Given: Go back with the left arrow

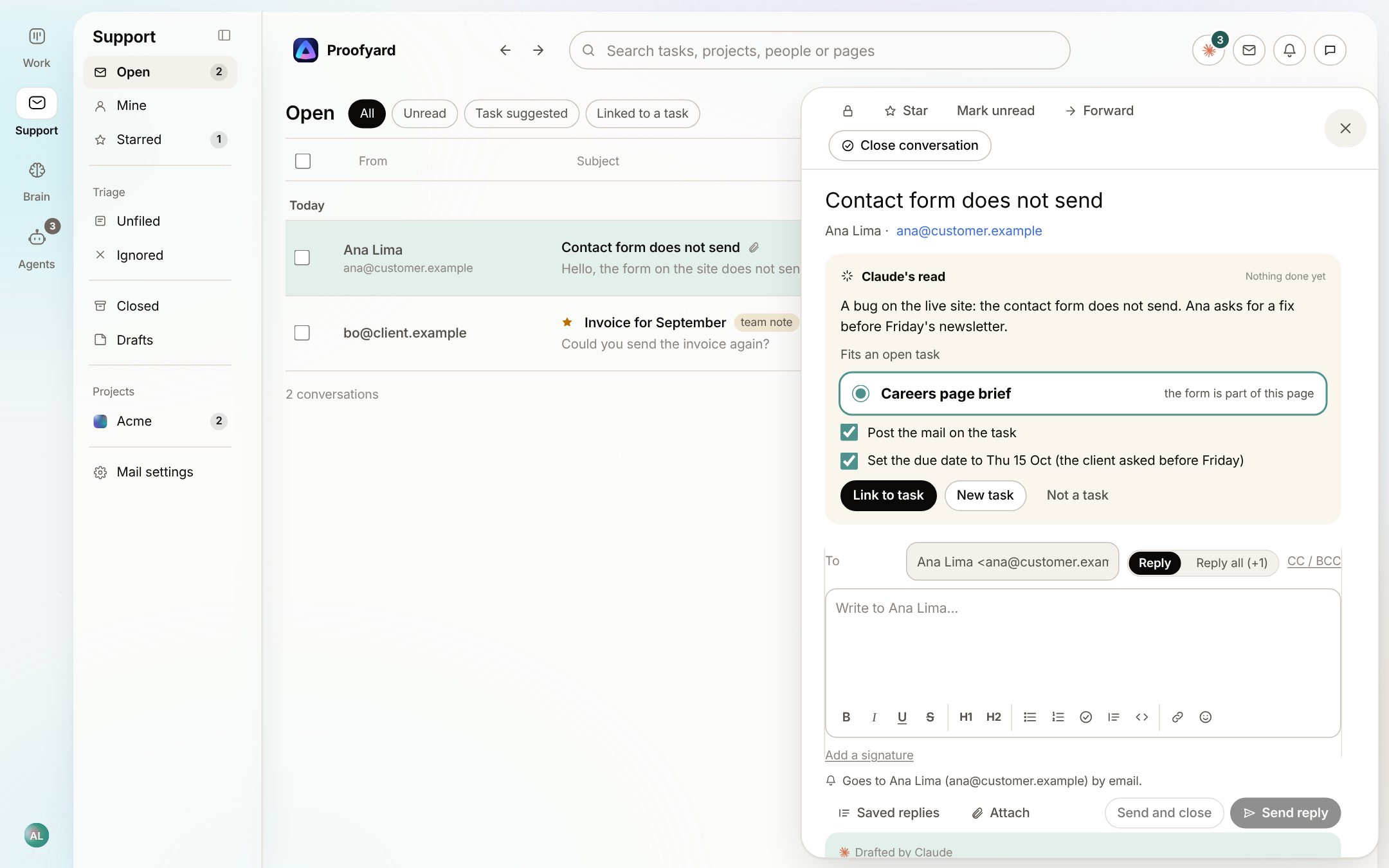Looking at the screenshot, I should click(x=505, y=50).
